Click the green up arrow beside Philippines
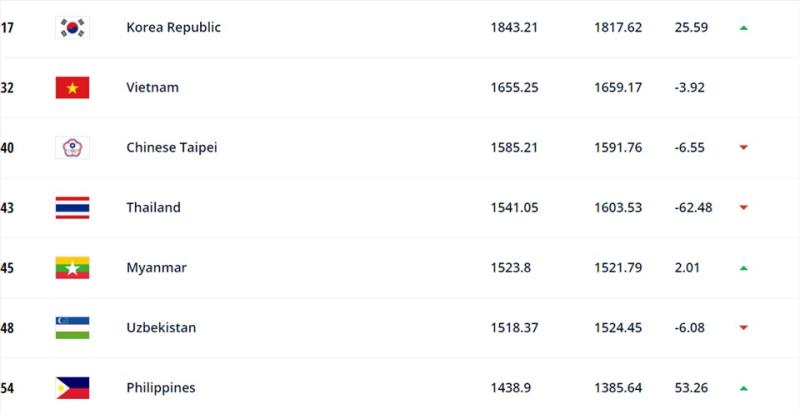The width and height of the screenshot is (800, 414). pos(744,388)
